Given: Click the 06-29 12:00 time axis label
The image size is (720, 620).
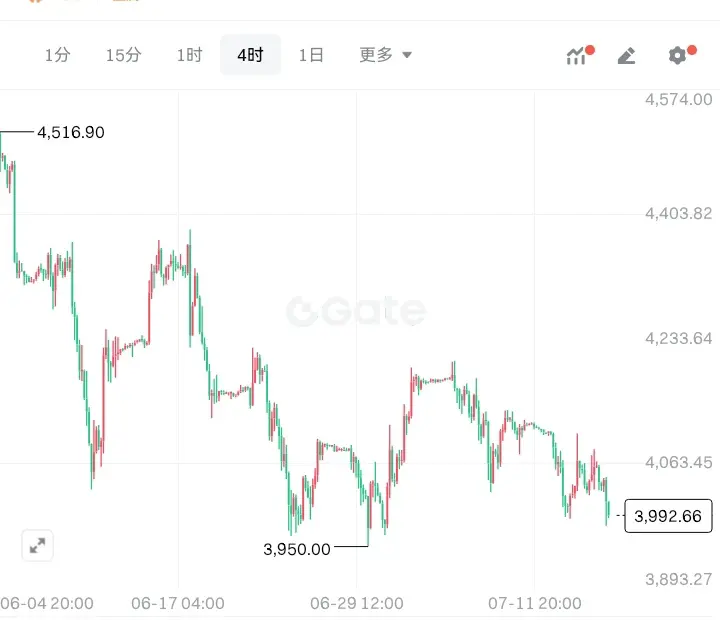Looking at the screenshot, I should (357, 603).
